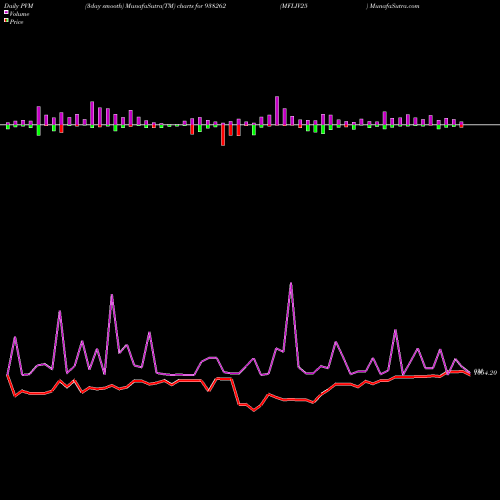Click the green-red Price legend swatch
The width and height of the screenshot is (500, 500).
click(x=6, y=21)
